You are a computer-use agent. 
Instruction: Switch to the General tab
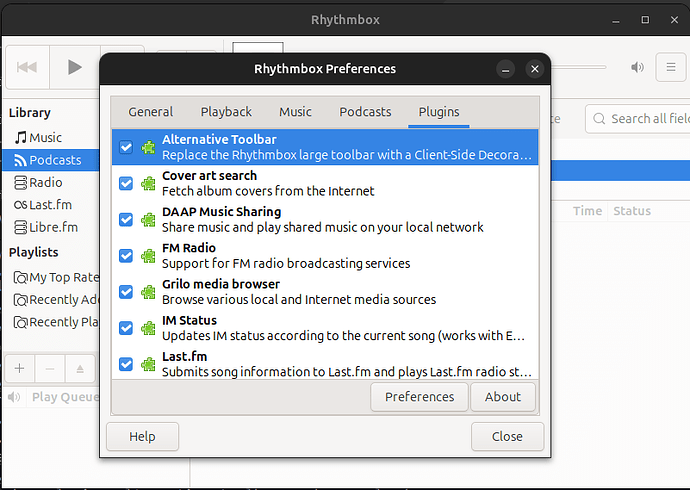pos(151,112)
